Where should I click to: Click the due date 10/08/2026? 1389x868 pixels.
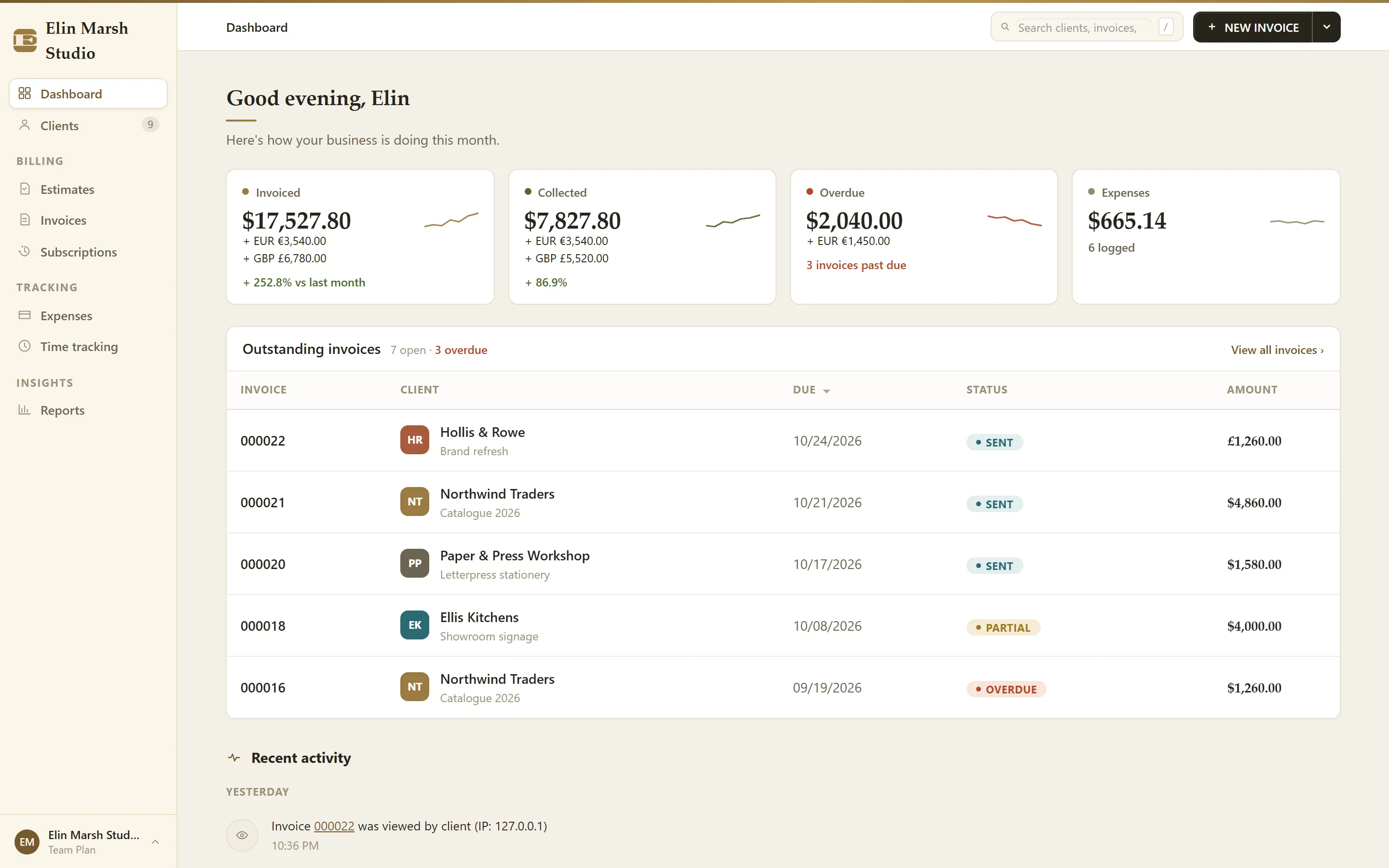(x=827, y=626)
